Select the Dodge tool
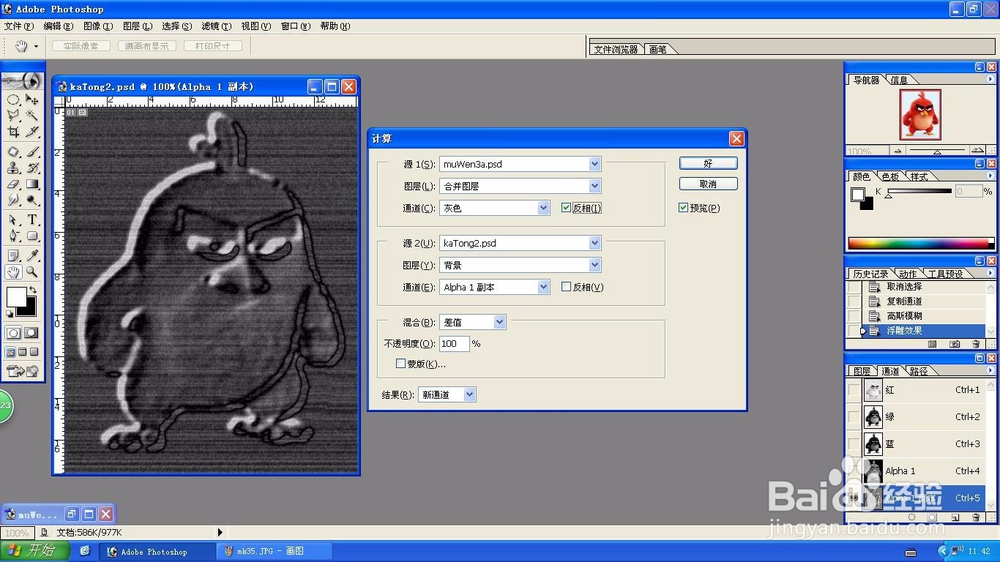 tap(32, 200)
